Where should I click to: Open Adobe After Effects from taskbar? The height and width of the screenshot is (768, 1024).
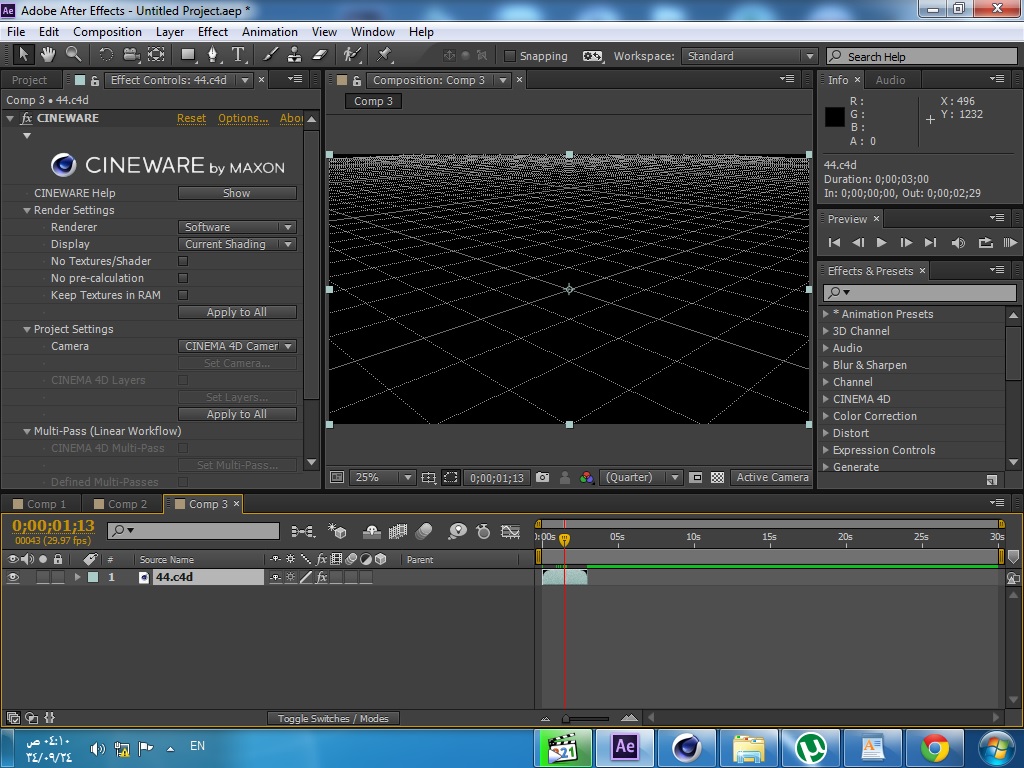pyautogui.click(x=624, y=746)
